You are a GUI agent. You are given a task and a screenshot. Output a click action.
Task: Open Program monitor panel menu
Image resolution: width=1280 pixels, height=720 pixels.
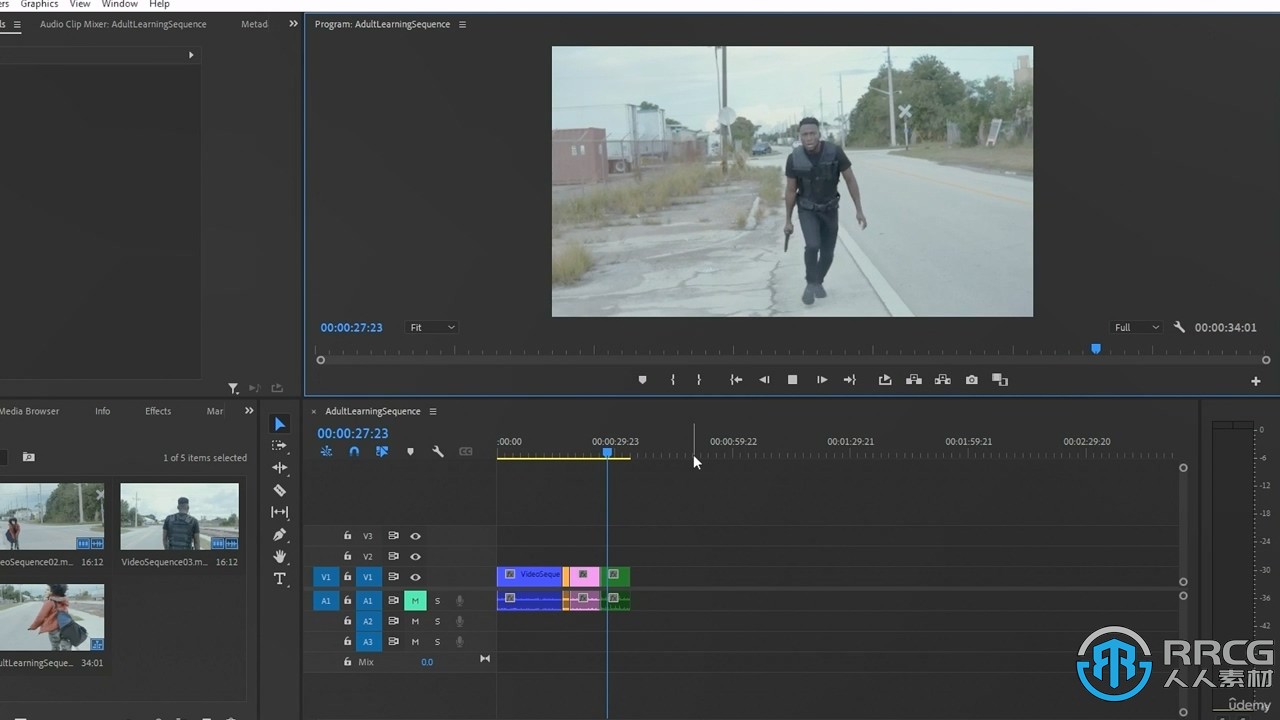click(x=462, y=24)
